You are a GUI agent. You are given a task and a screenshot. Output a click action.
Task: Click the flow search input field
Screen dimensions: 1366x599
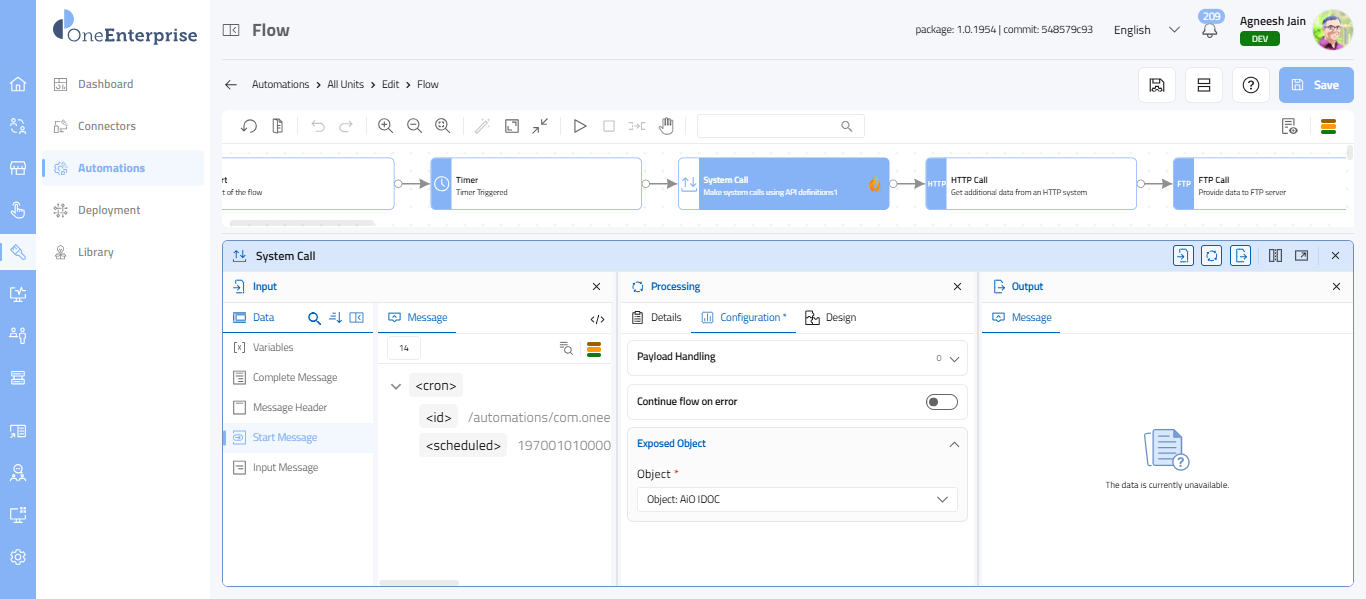(770, 126)
